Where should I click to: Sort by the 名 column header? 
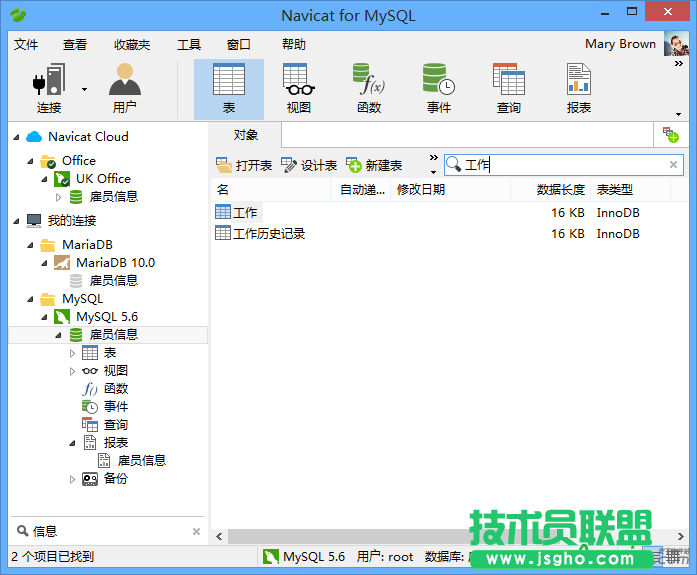[271, 190]
